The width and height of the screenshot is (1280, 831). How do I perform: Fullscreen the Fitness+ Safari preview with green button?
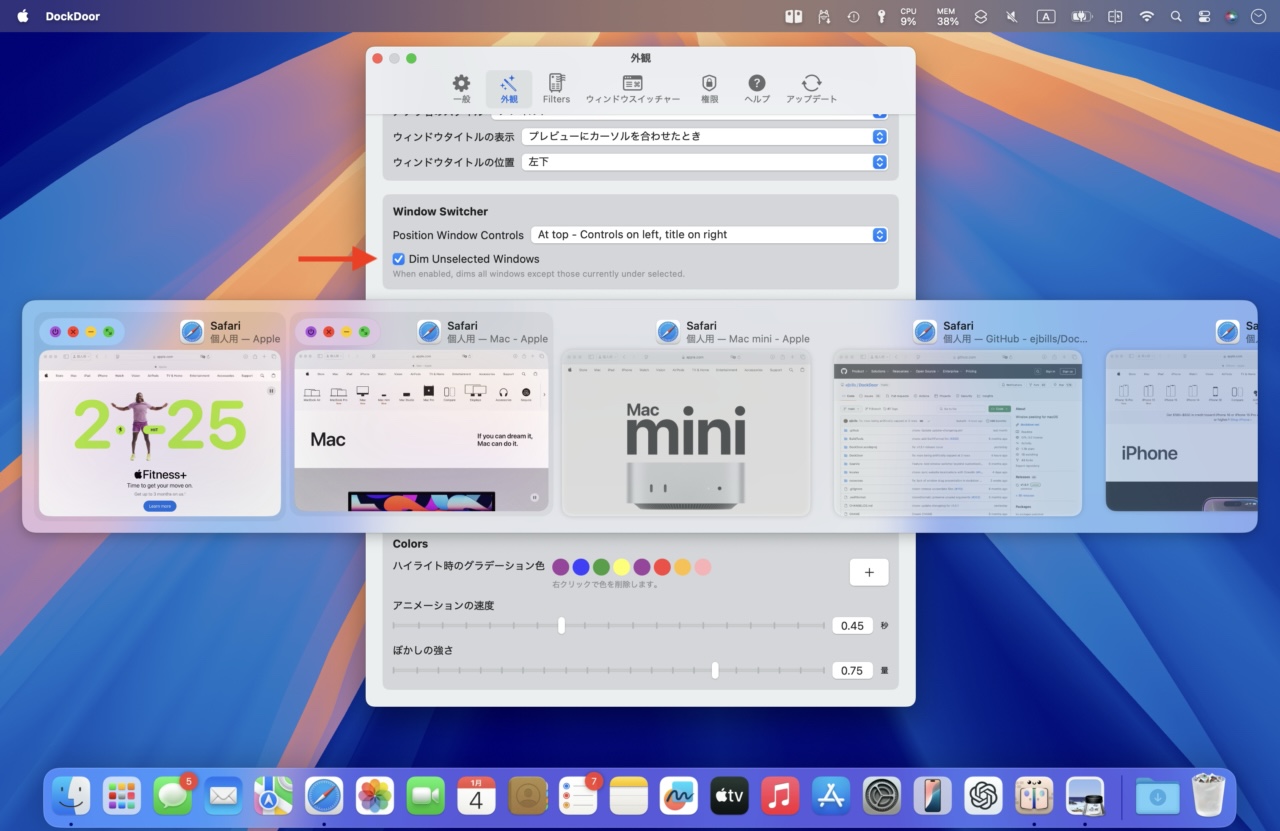click(109, 332)
